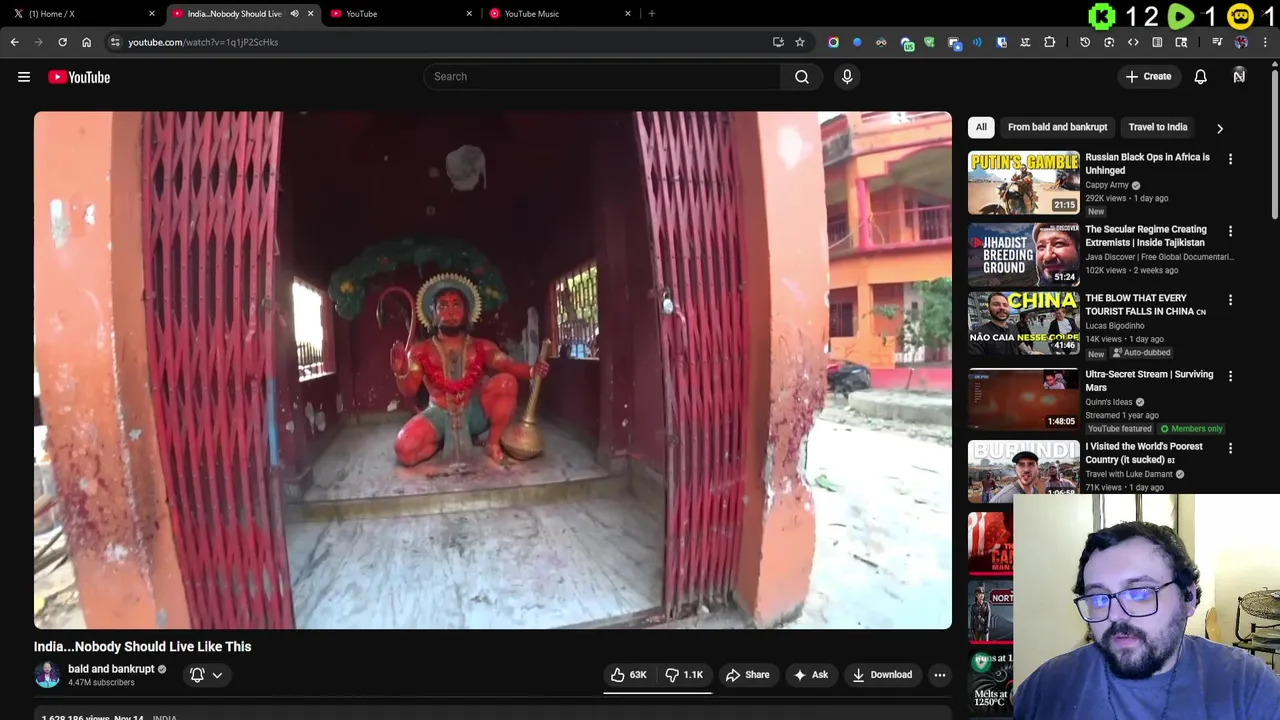Click the main video player

pos(493,370)
